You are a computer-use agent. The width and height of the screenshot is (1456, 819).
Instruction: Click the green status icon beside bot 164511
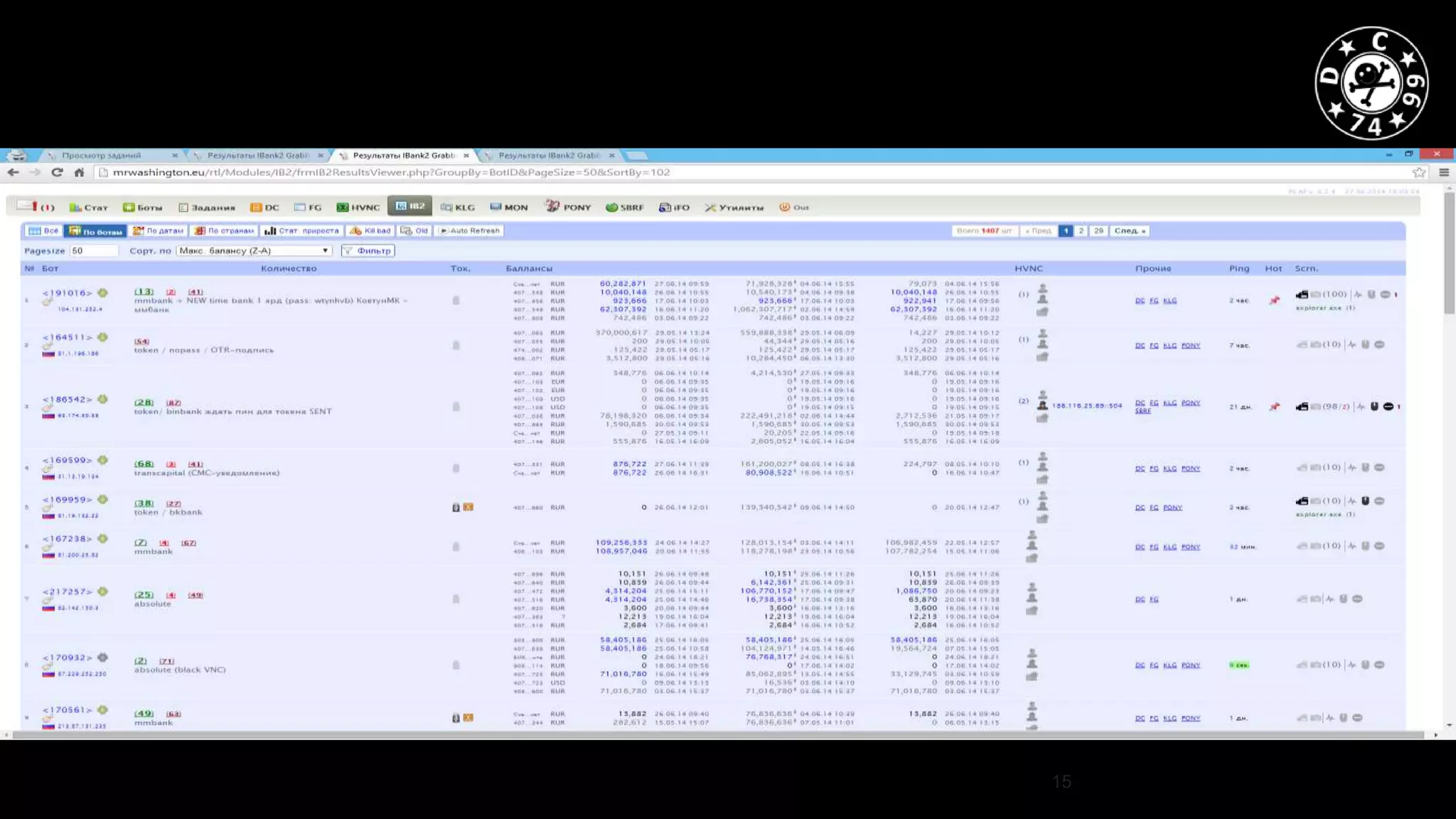point(103,337)
